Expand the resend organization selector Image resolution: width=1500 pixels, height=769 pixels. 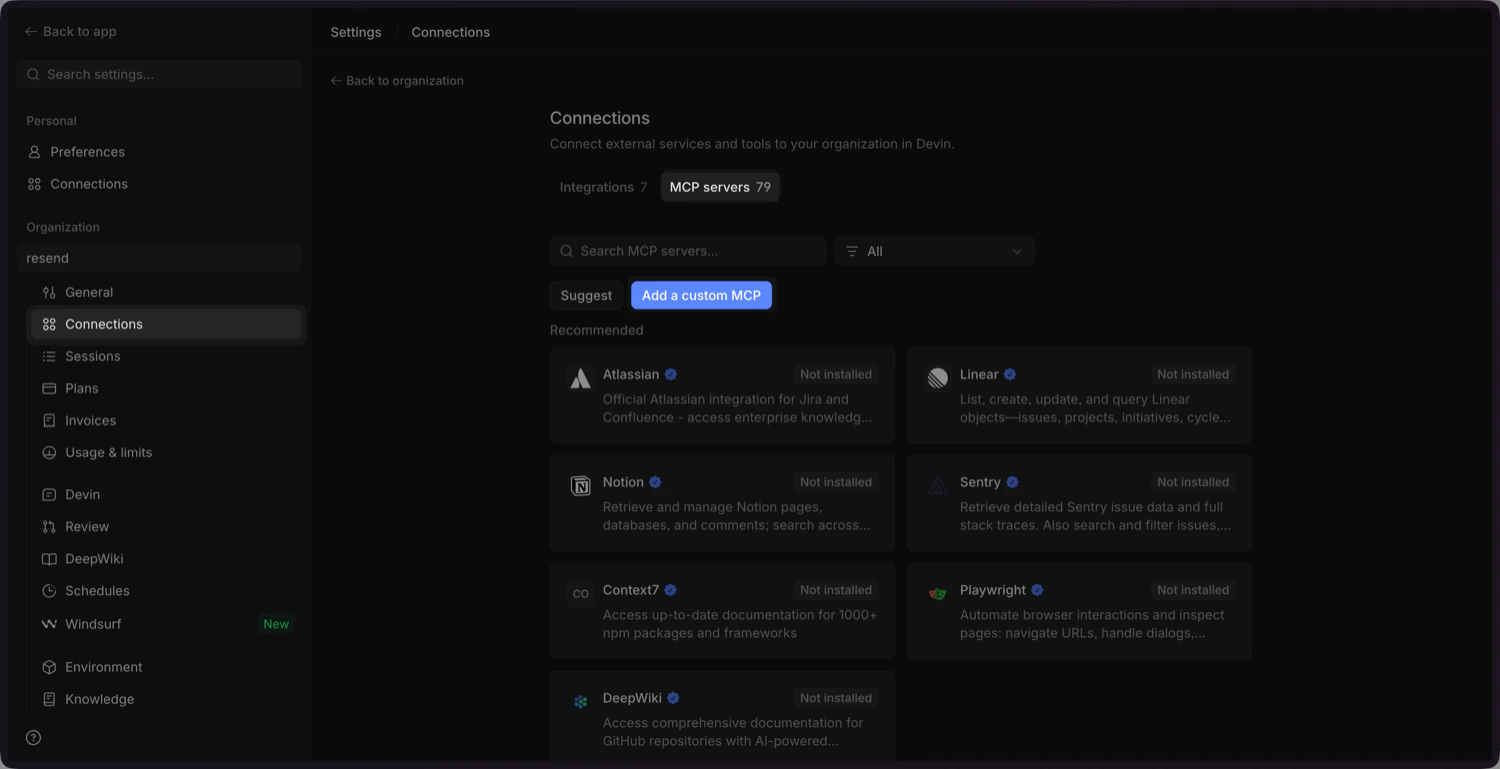coord(159,258)
